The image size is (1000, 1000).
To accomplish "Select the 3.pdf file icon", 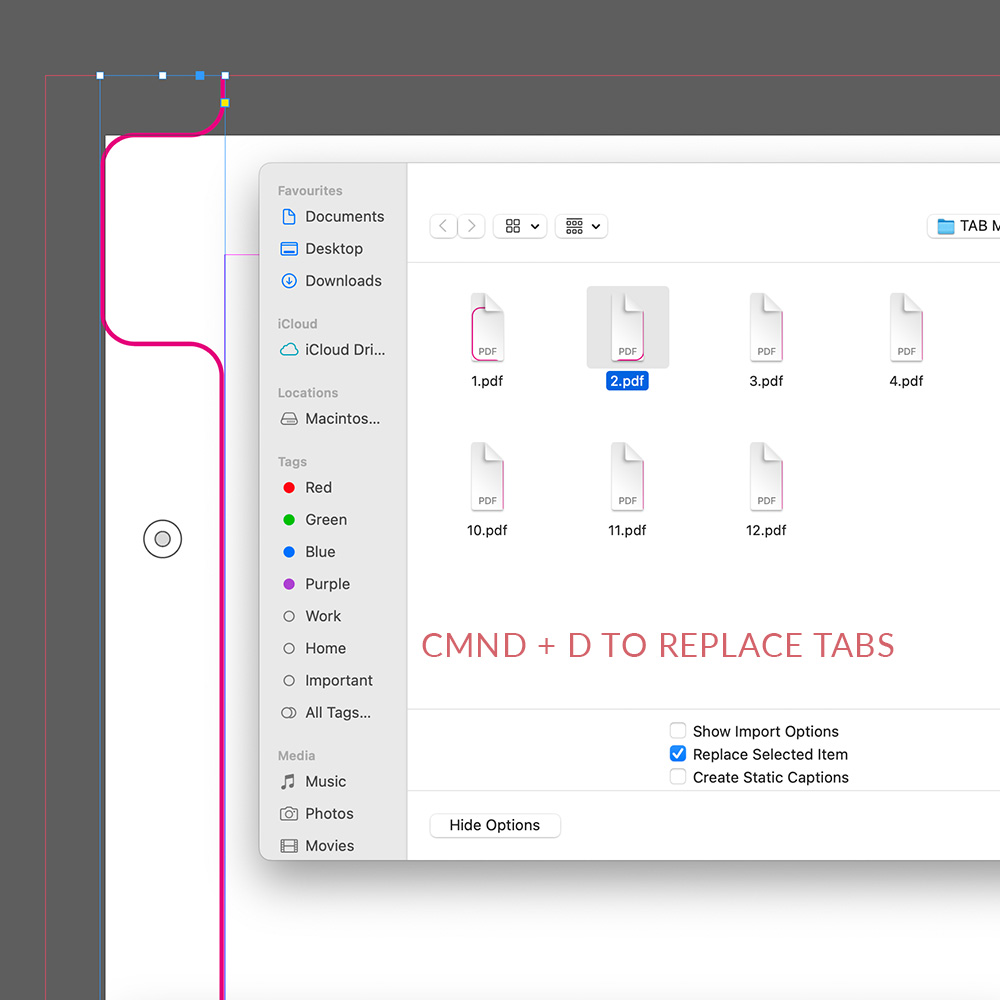I will pyautogui.click(x=766, y=327).
